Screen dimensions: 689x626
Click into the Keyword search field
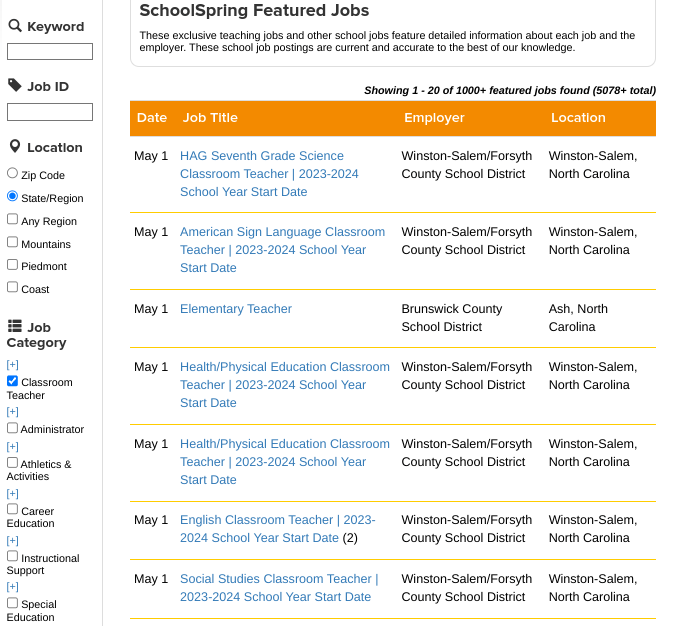(x=50, y=52)
